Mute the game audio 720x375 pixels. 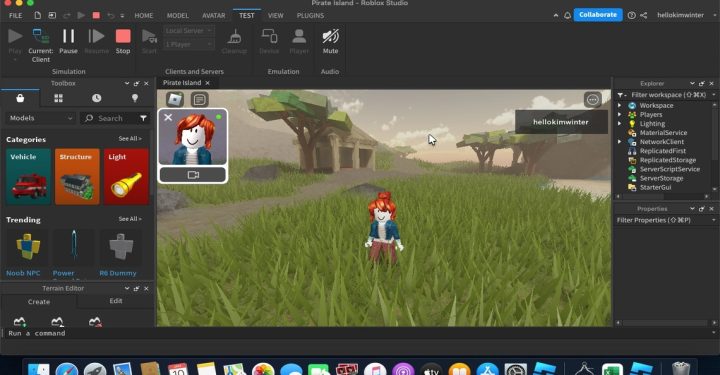tap(330, 41)
